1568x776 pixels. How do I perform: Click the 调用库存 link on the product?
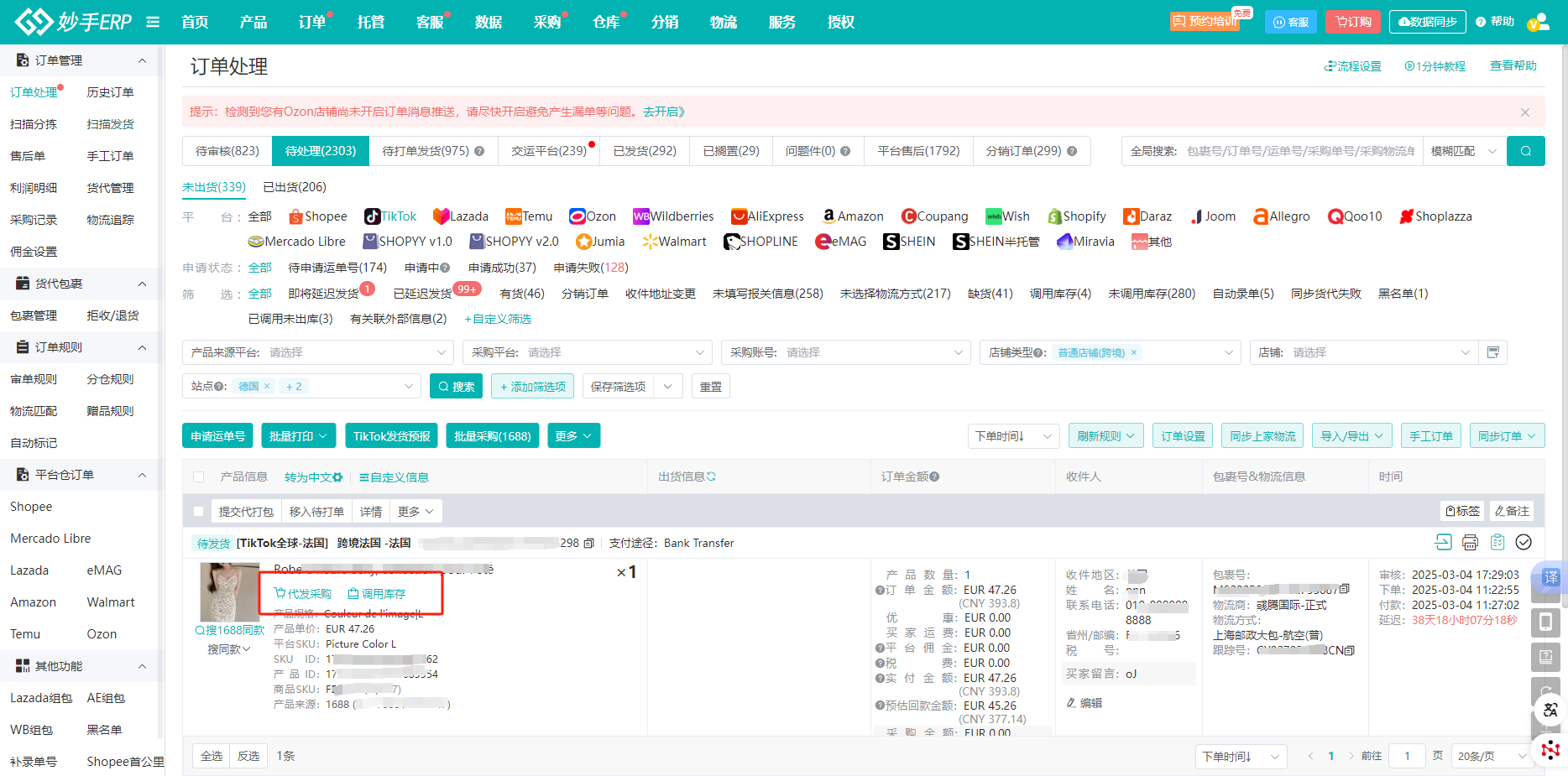377,593
